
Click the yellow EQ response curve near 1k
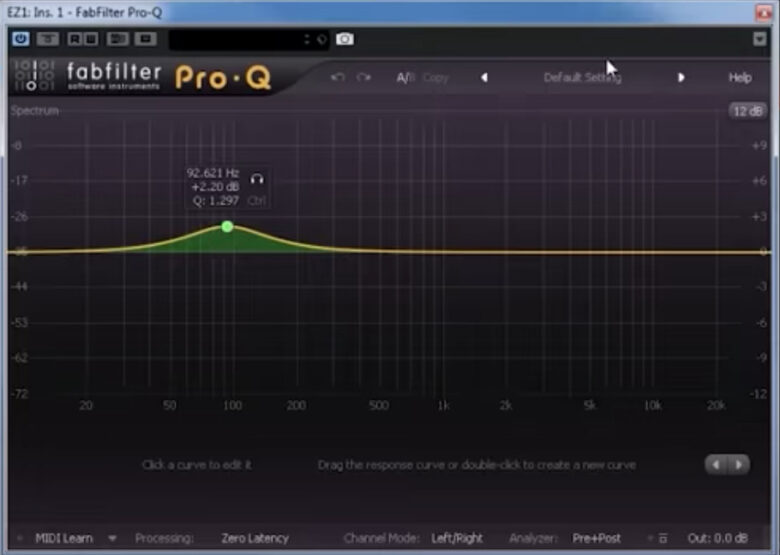coord(444,252)
